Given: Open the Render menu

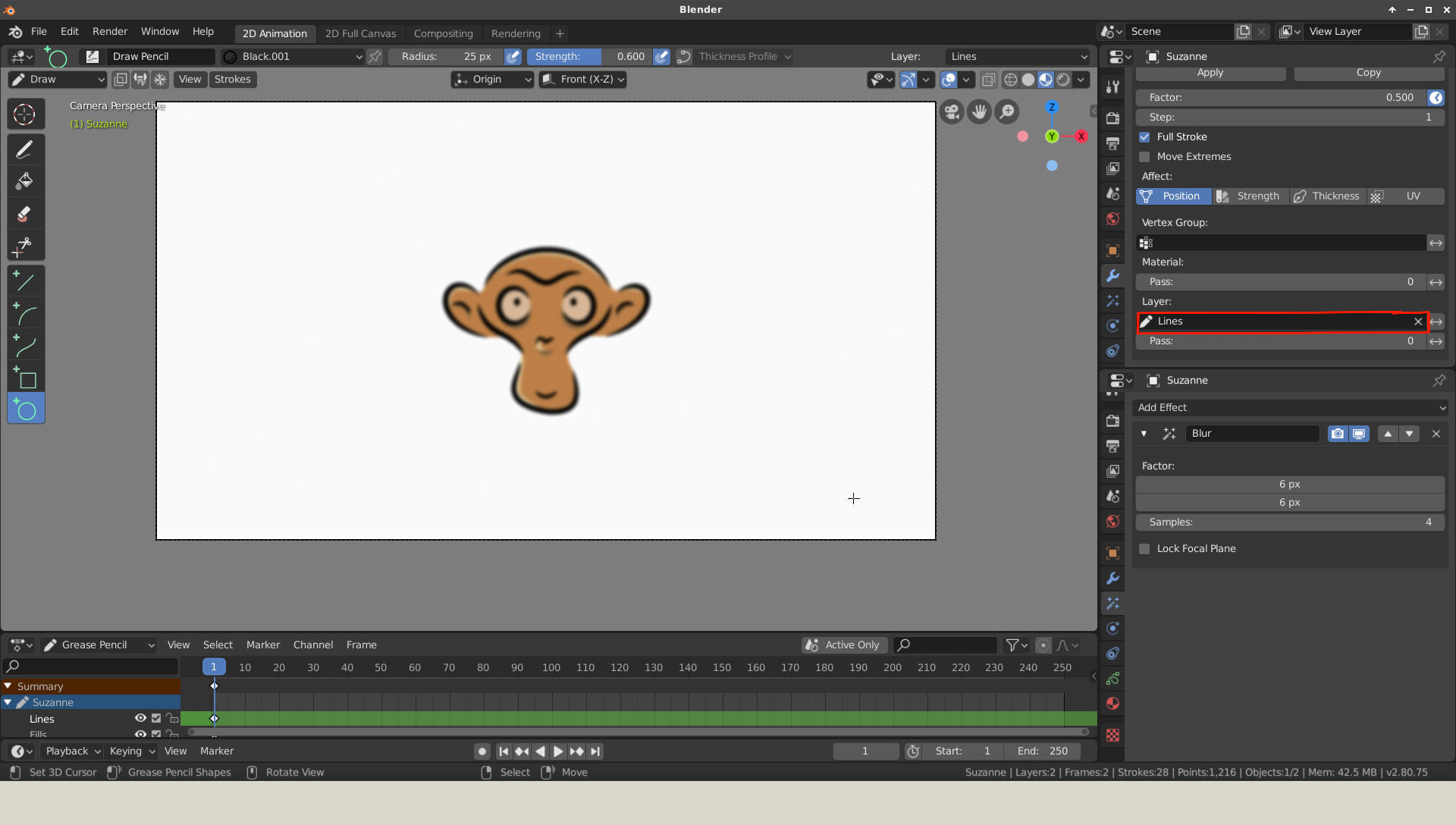Looking at the screenshot, I should point(110,32).
